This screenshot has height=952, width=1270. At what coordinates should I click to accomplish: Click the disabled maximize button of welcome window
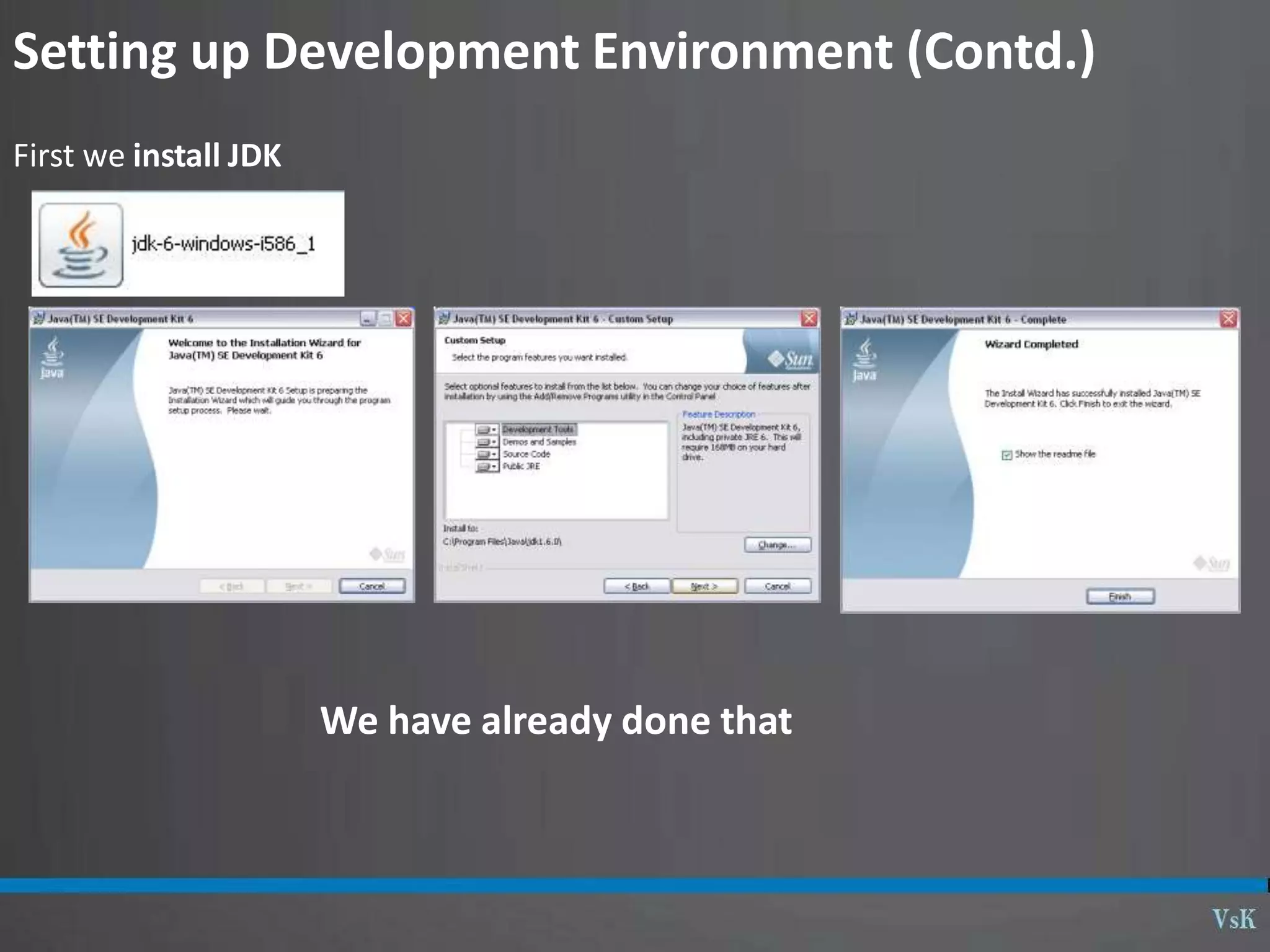[x=386, y=319]
